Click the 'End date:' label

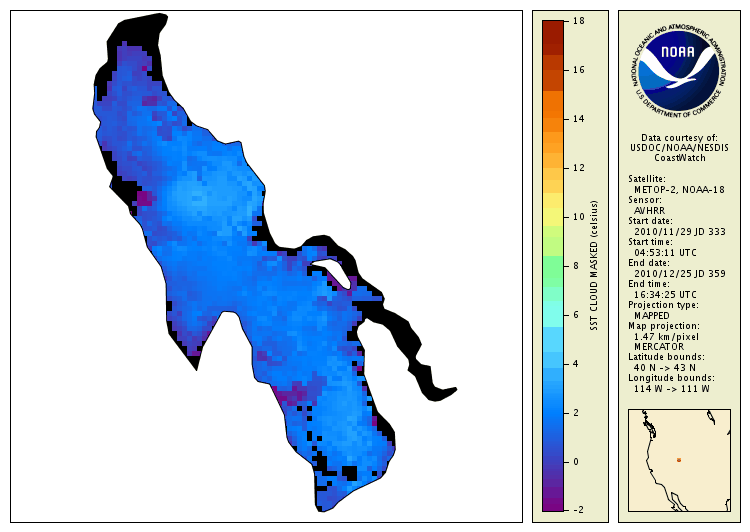point(649,263)
